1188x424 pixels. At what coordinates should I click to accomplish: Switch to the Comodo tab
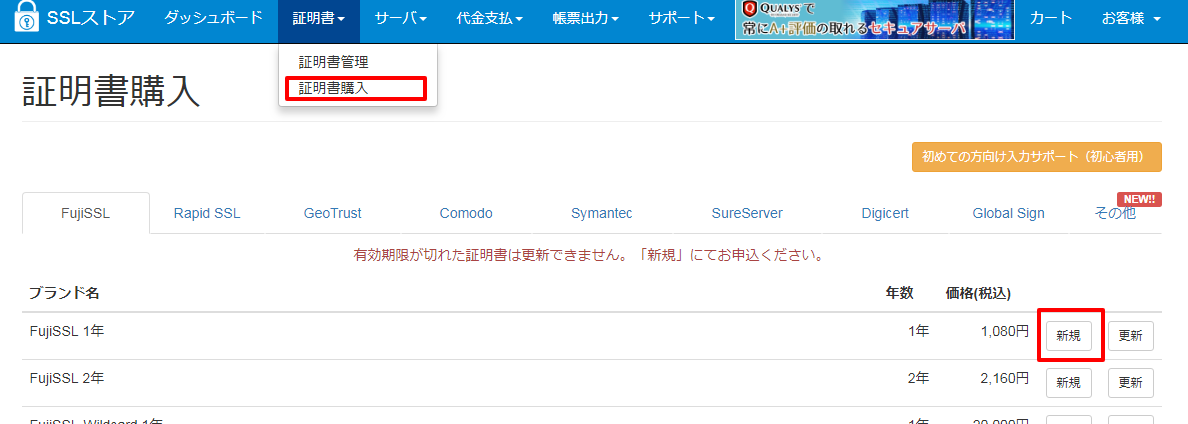click(466, 214)
